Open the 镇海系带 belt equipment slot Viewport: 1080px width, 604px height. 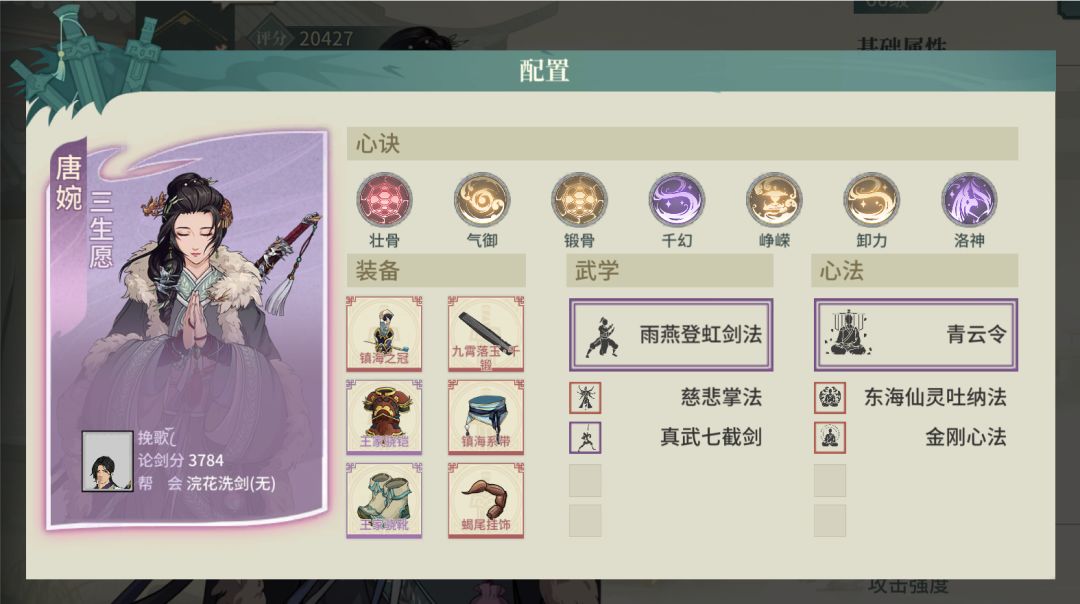click(486, 417)
